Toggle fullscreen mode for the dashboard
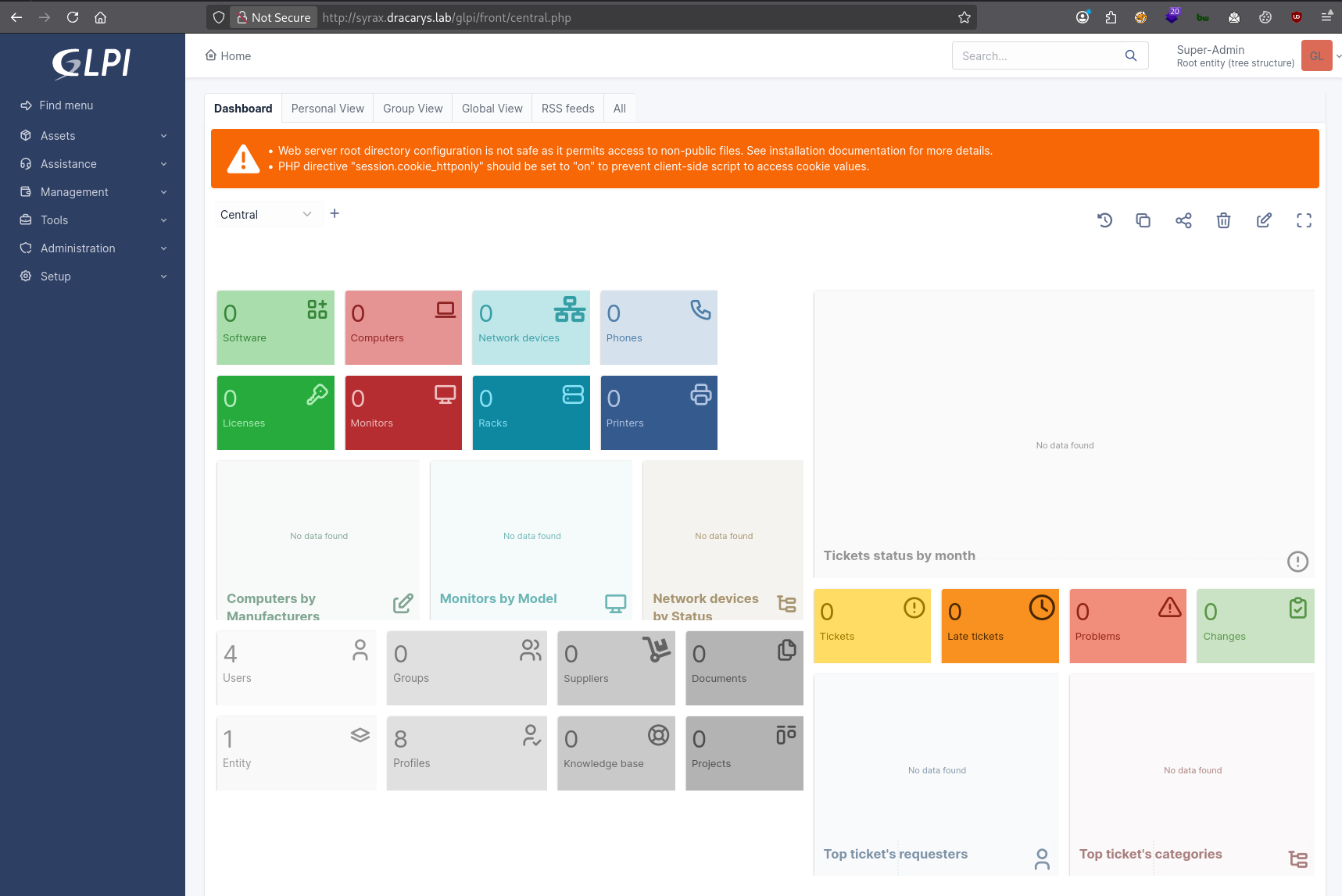Image resolution: width=1342 pixels, height=896 pixels. [x=1304, y=220]
